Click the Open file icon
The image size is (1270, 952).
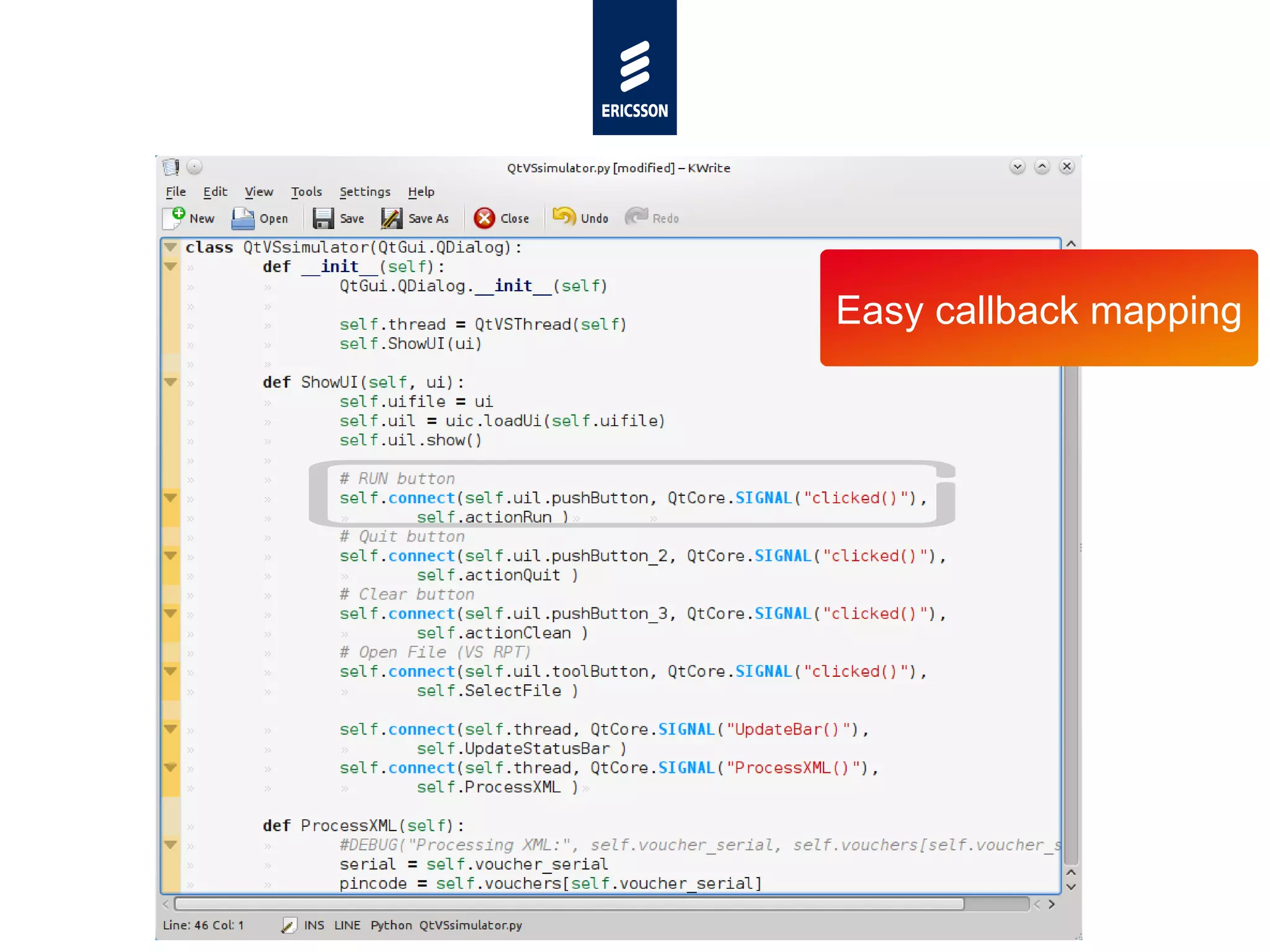pos(242,218)
